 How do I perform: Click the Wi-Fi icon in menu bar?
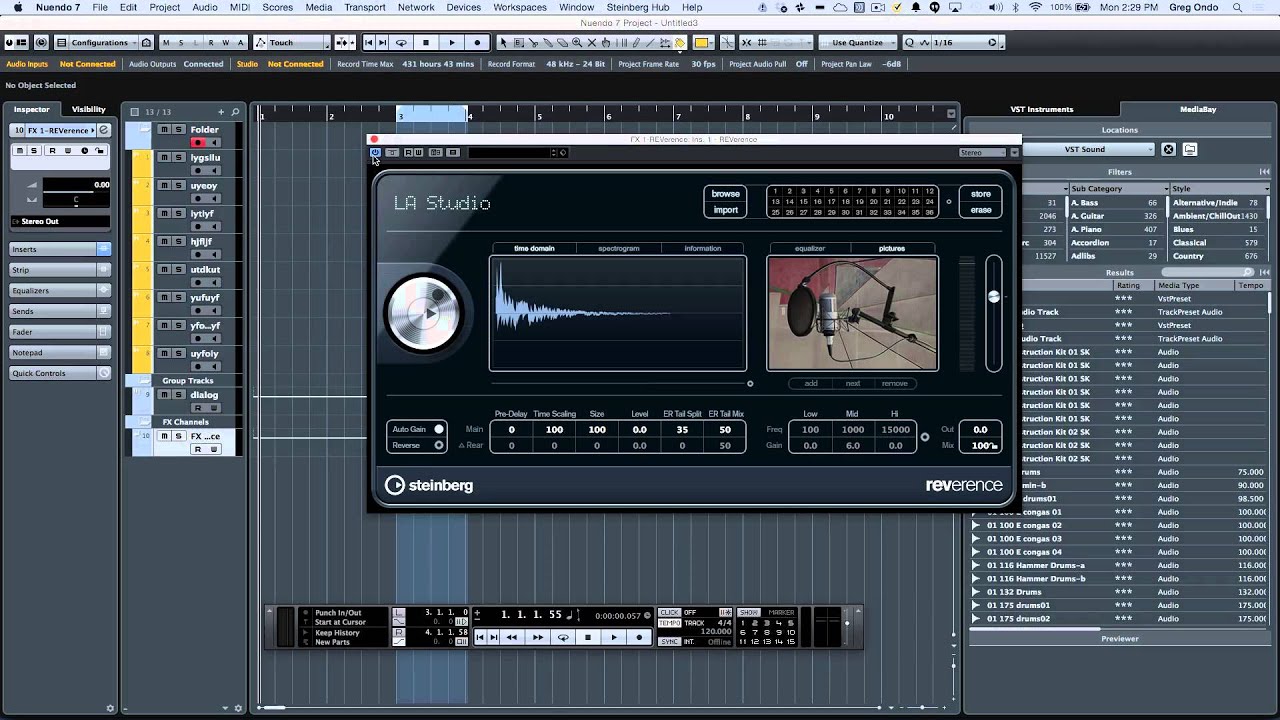[1036, 7]
